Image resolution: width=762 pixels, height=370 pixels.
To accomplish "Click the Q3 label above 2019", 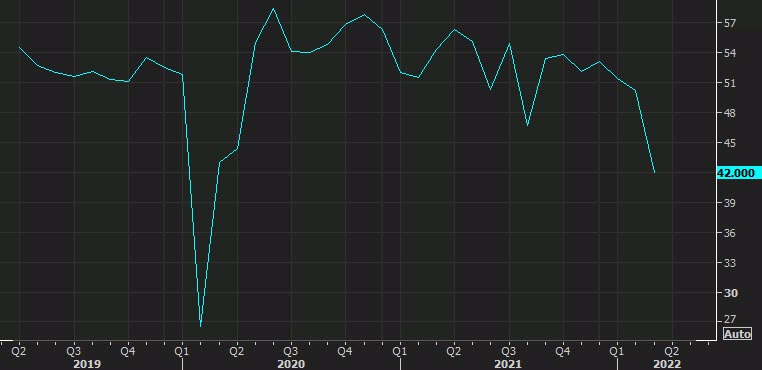I will tap(74, 351).
